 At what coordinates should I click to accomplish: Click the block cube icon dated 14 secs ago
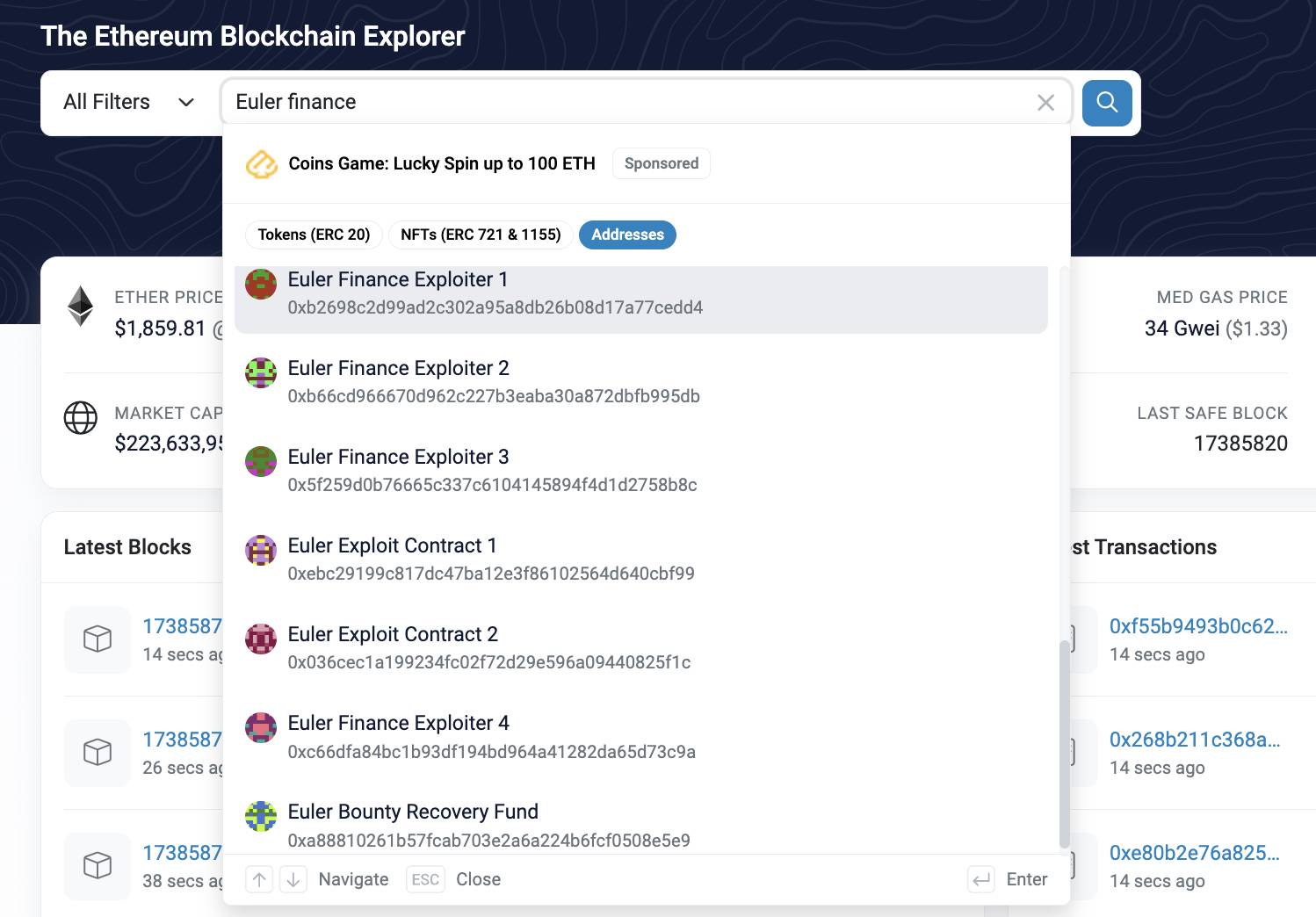[98, 639]
